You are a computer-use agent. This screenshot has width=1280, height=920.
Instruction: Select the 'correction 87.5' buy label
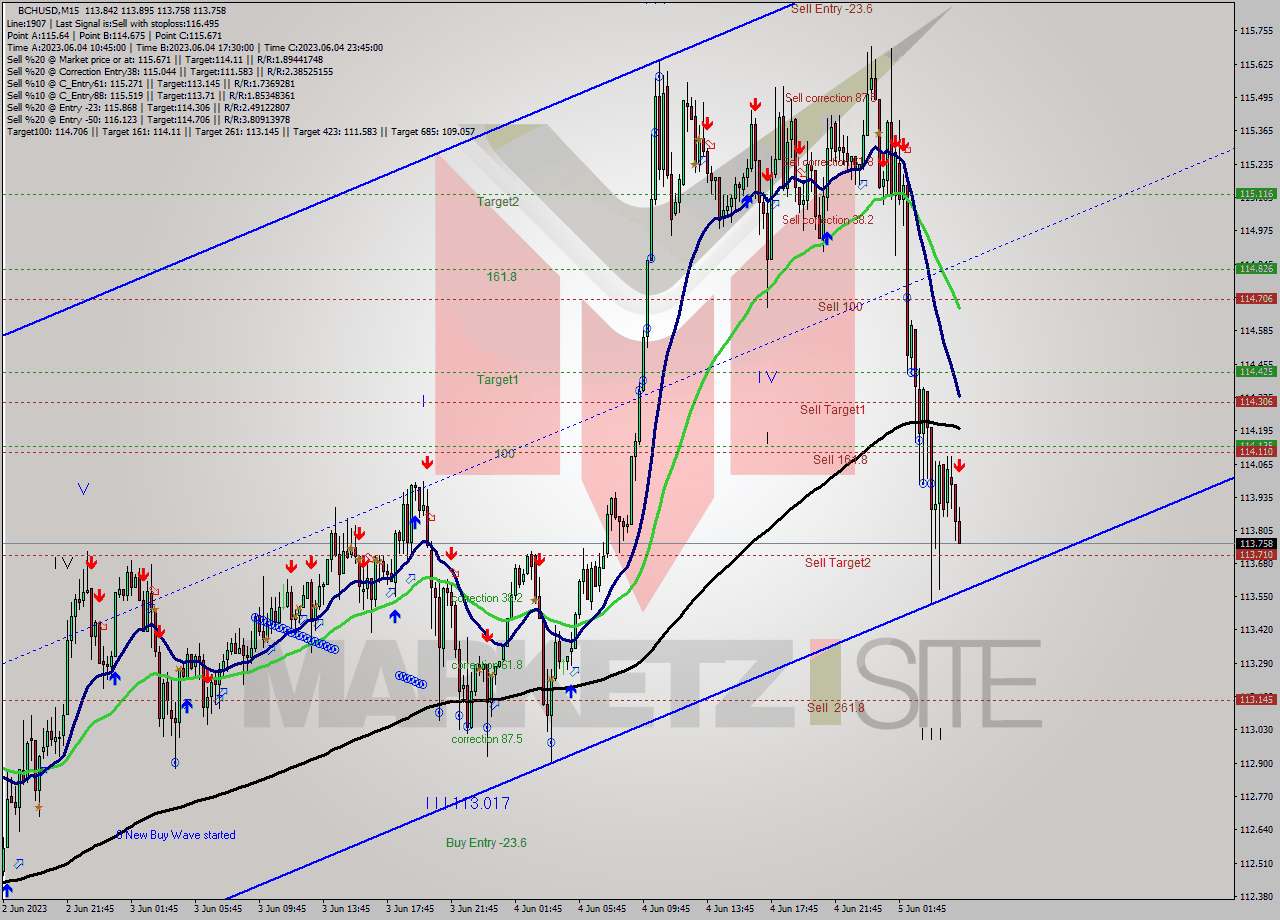[487, 739]
